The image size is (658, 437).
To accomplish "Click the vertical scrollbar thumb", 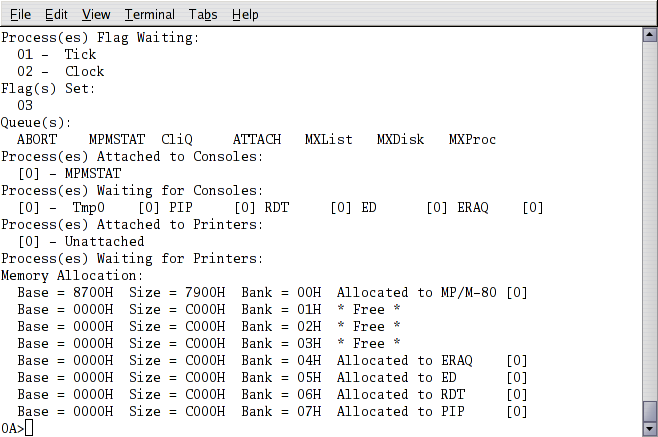I will coord(649,410).
